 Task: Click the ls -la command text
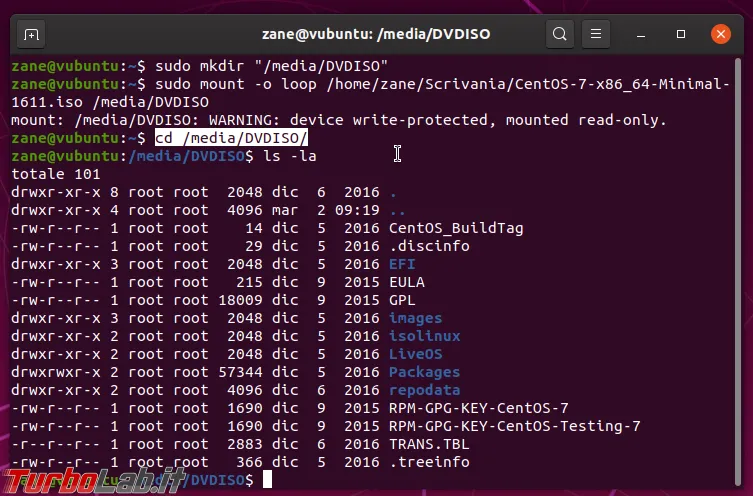pyautogui.click(x=290, y=157)
